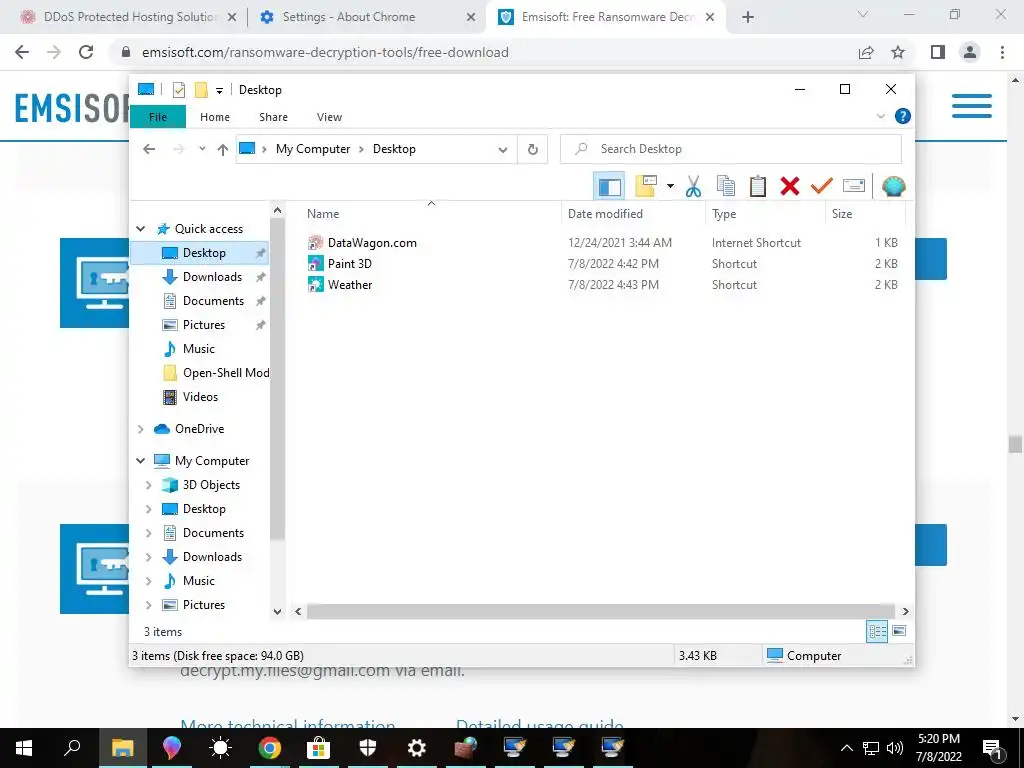The image size is (1024, 768).
Task: Open the Recent locations dropdown arrow
Action: (x=202, y=149)
